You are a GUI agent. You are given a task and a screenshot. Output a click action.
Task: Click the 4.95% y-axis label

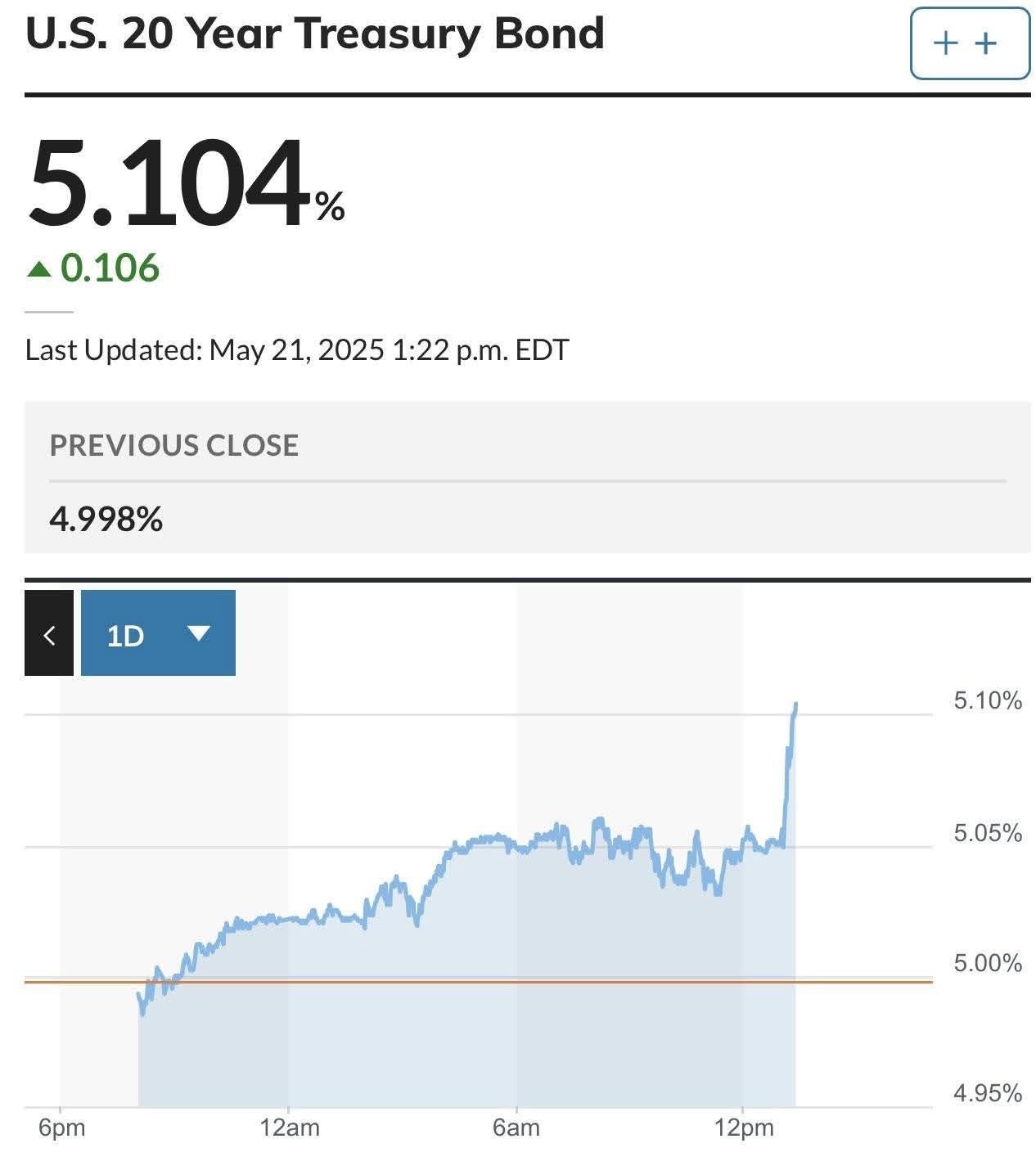[987, 1093]
